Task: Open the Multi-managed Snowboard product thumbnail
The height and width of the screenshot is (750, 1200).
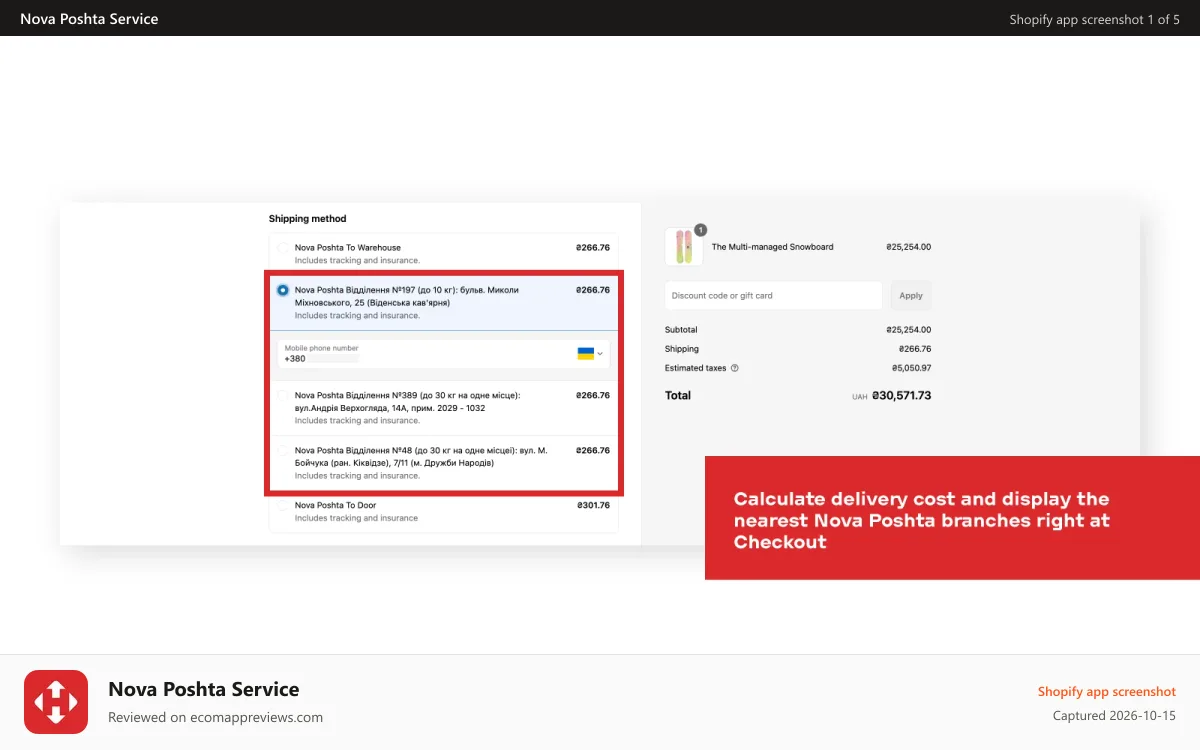Action: (683, 247)
